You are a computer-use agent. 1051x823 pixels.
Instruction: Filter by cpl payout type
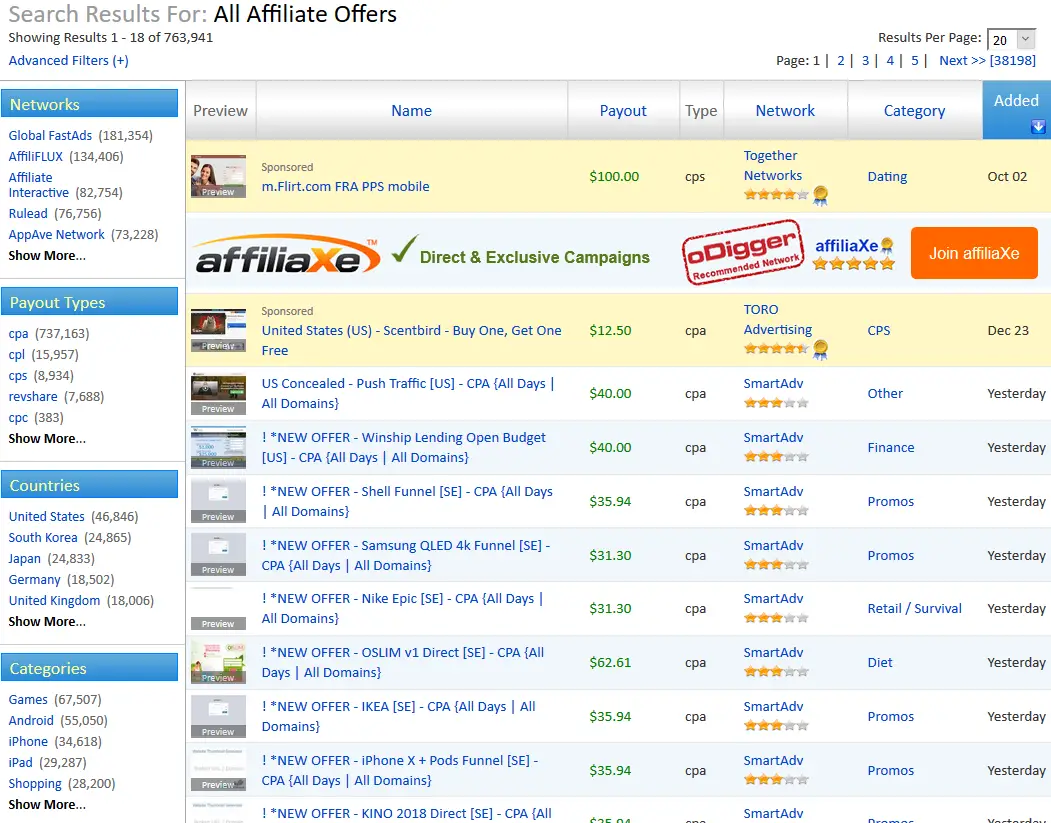coord(17,355)
